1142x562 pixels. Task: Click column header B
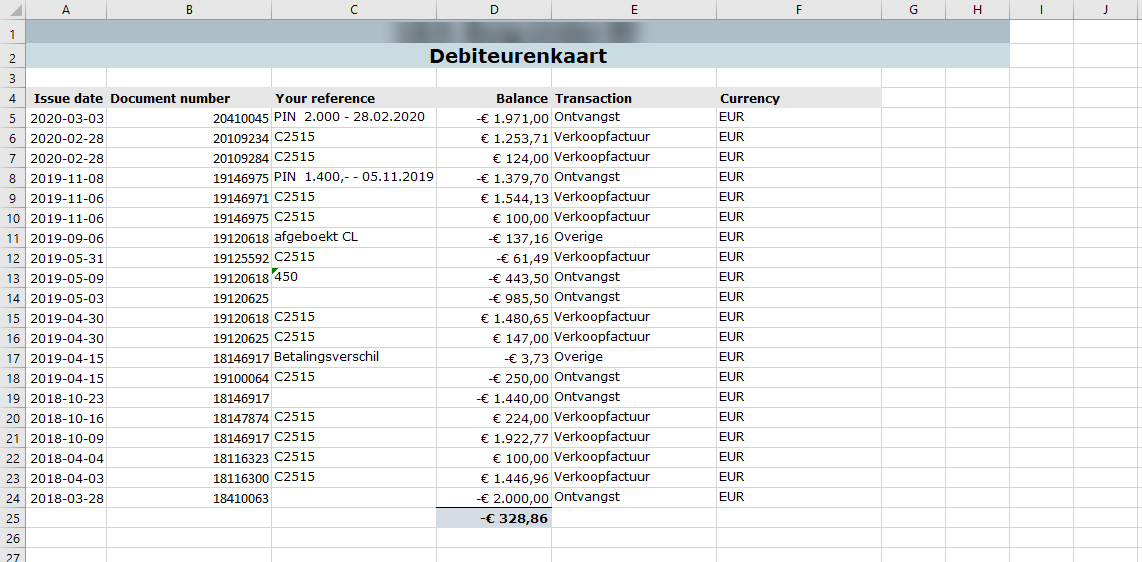(x=189, y=9)
